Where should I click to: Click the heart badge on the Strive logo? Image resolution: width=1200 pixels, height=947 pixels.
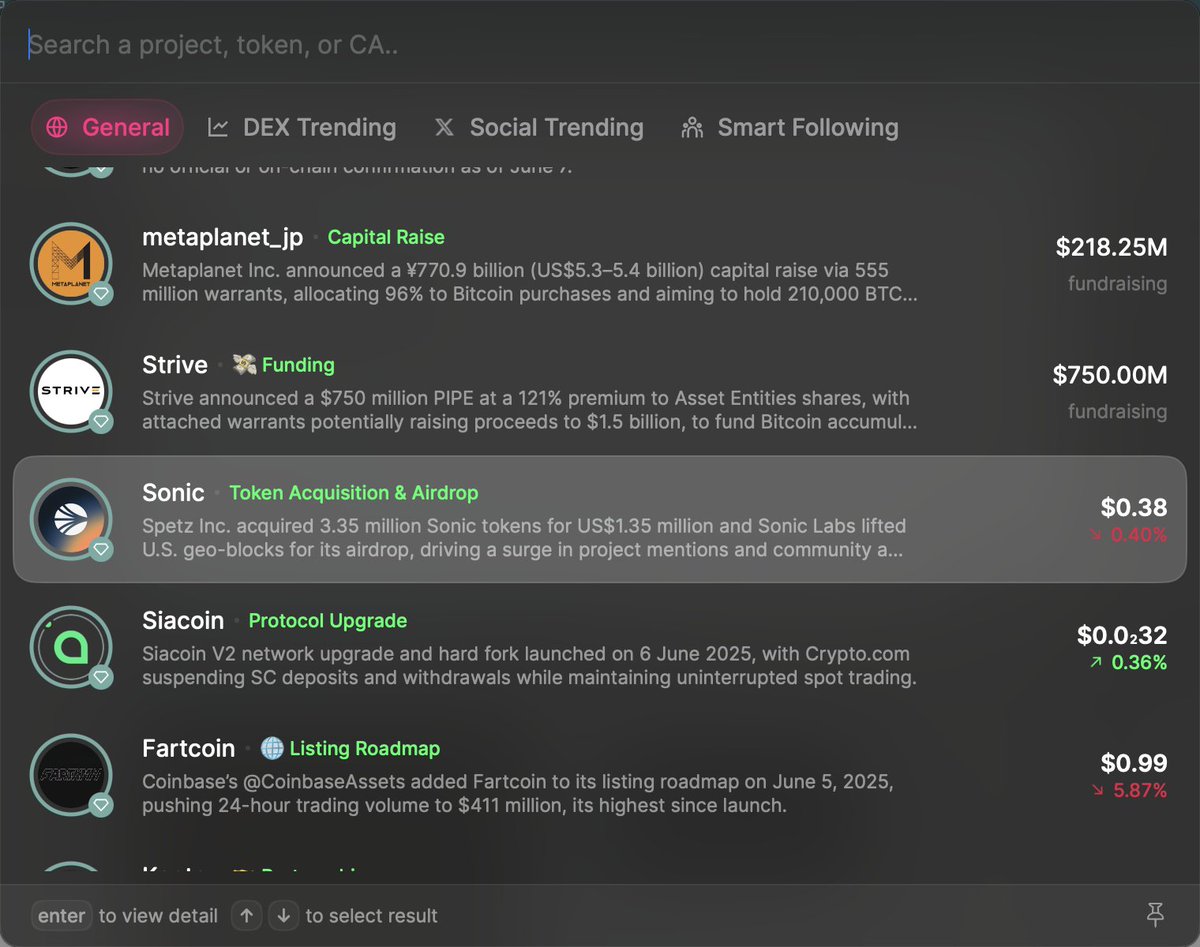101,421
